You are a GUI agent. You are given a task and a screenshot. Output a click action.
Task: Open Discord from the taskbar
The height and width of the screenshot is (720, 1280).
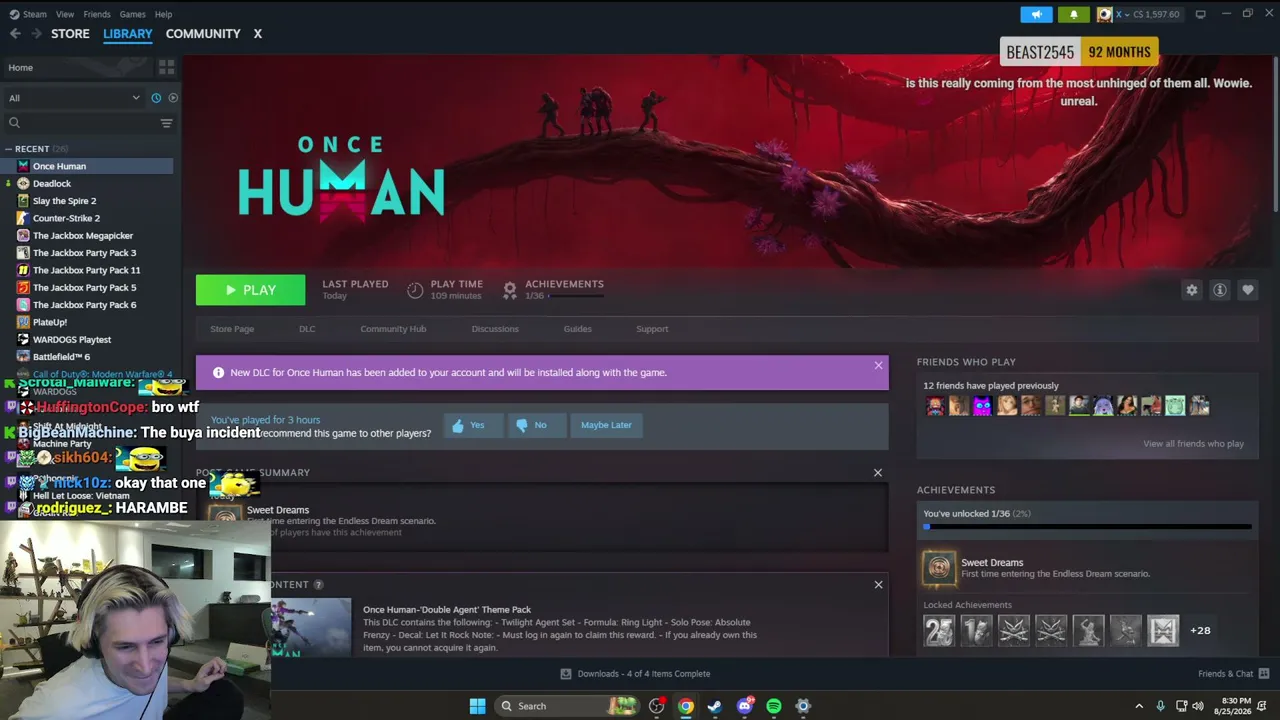tap(744, 706)
